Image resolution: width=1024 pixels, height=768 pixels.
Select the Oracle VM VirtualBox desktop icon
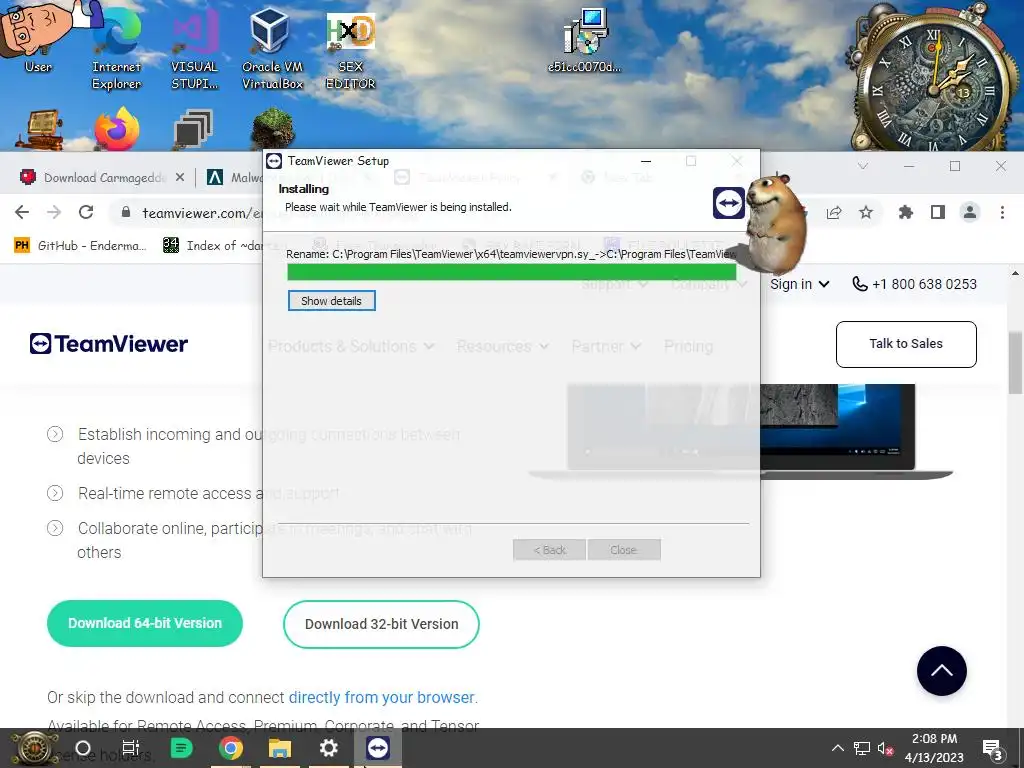272,46
